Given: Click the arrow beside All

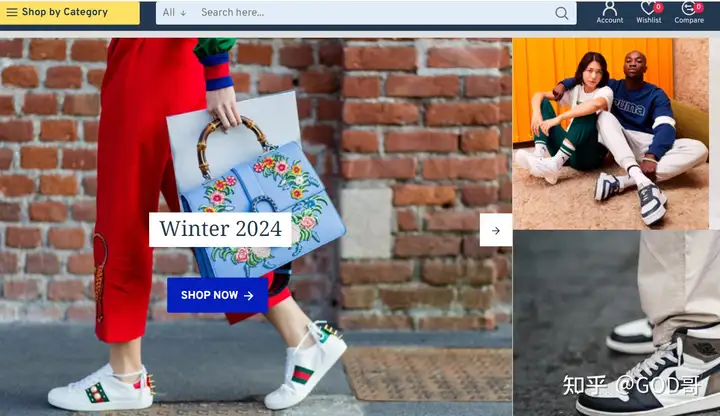Looking at the screenshot, I should pyautogui.click(x=183, y=13).
